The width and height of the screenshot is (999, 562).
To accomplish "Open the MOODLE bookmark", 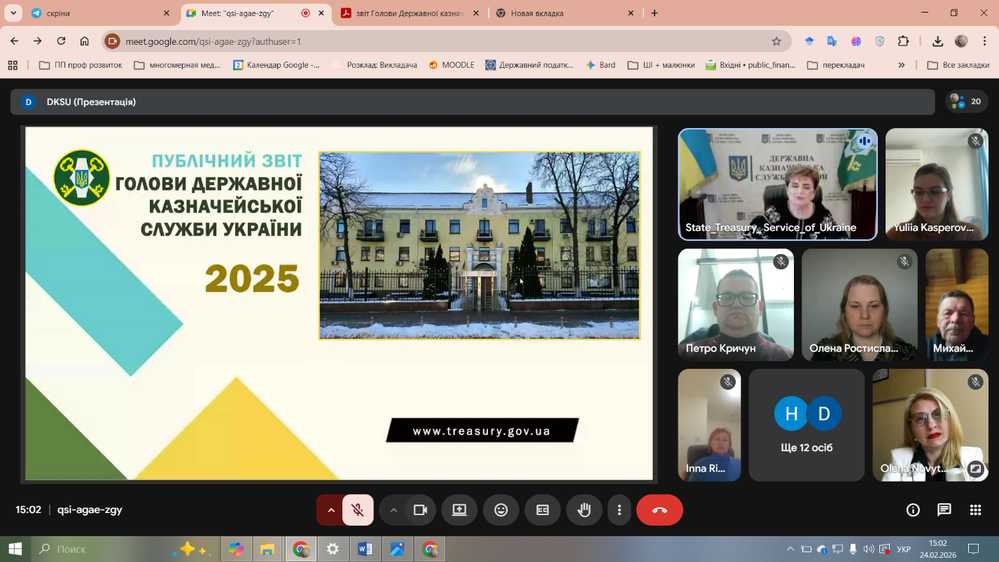I will 451,65.
